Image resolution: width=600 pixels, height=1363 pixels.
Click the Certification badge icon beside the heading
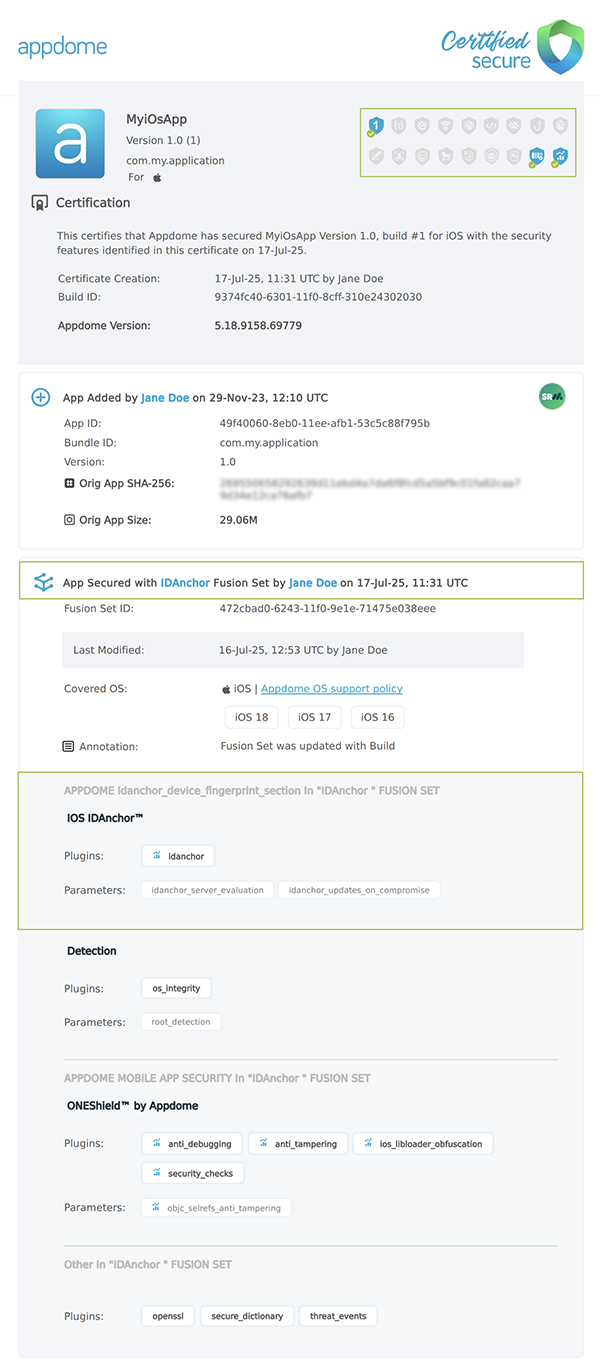38,202
